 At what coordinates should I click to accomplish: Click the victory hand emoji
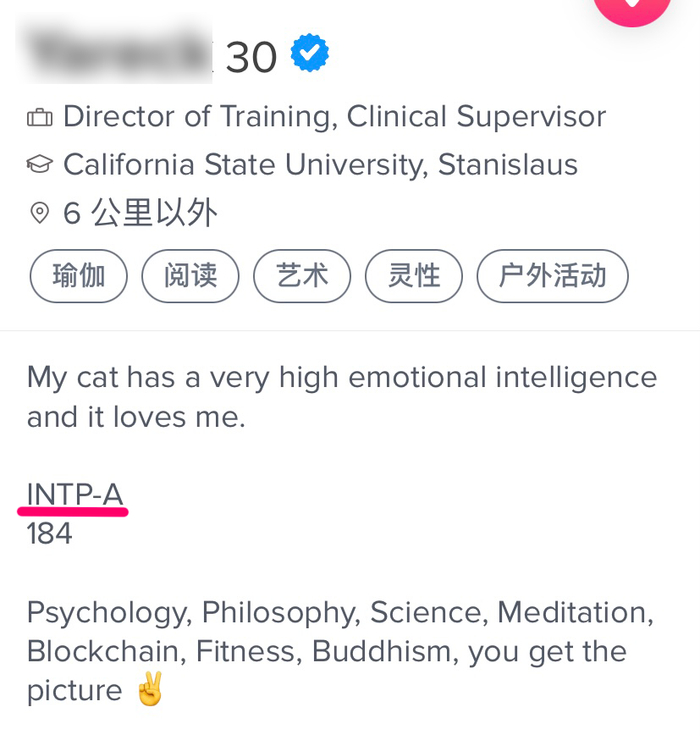tap(150, 690)
